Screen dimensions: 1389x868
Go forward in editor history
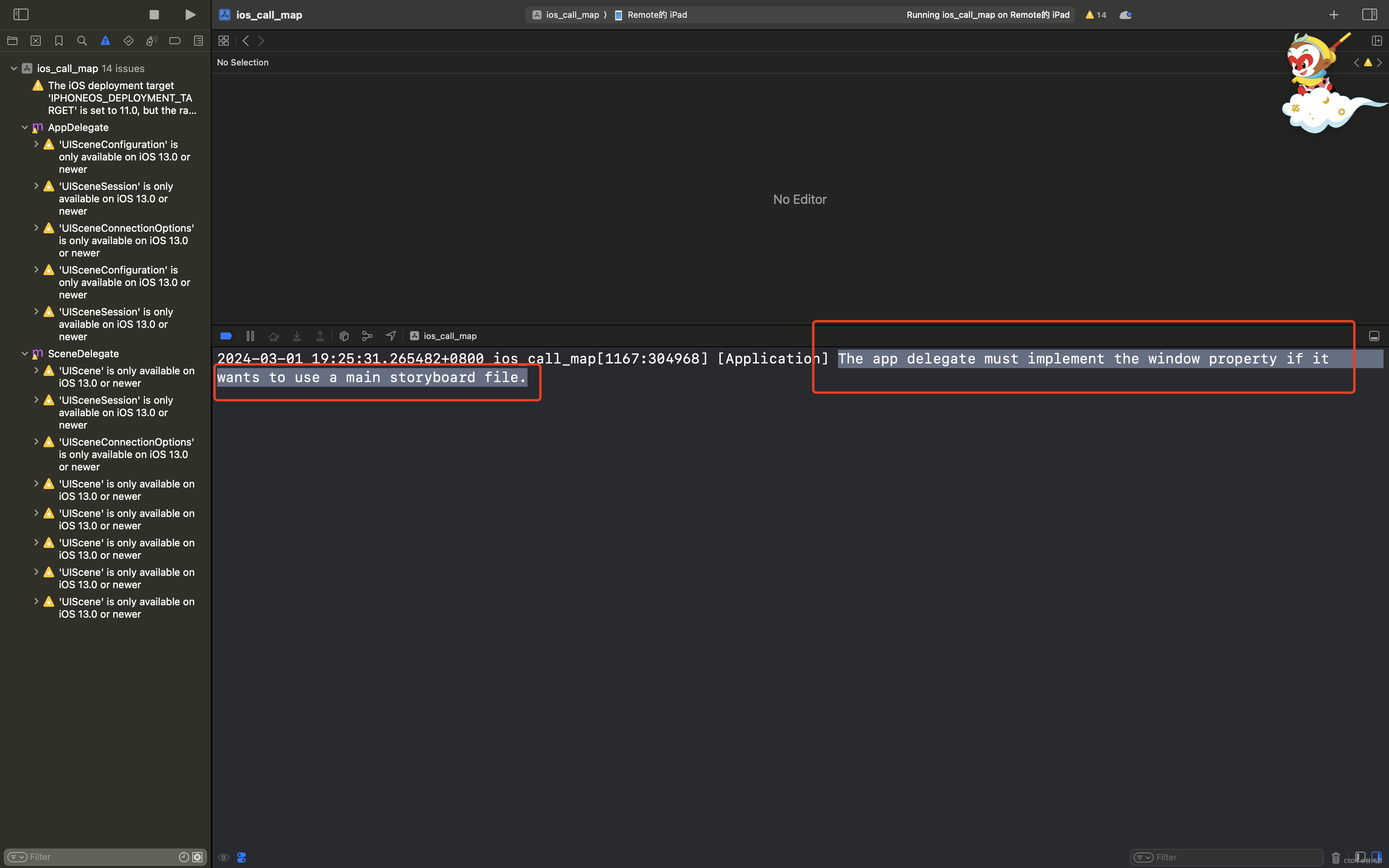point(261,41)
